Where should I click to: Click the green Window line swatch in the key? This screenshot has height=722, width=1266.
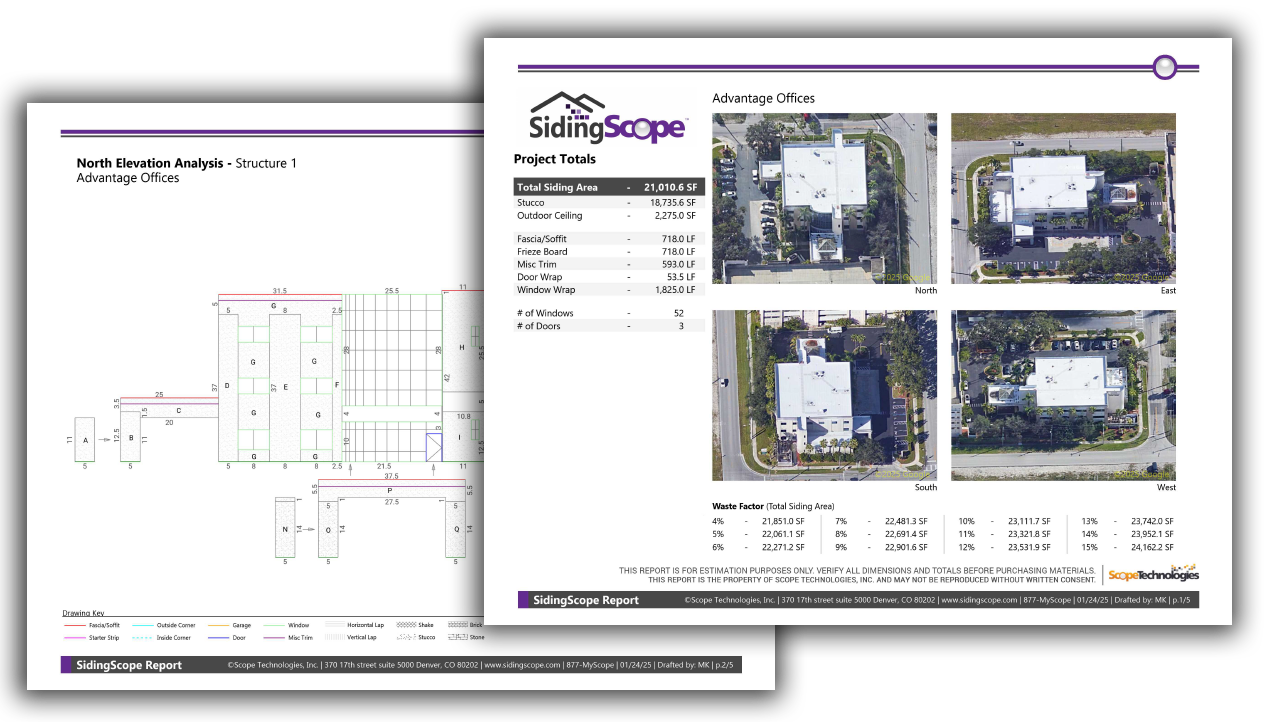click(x=274, y=625)
